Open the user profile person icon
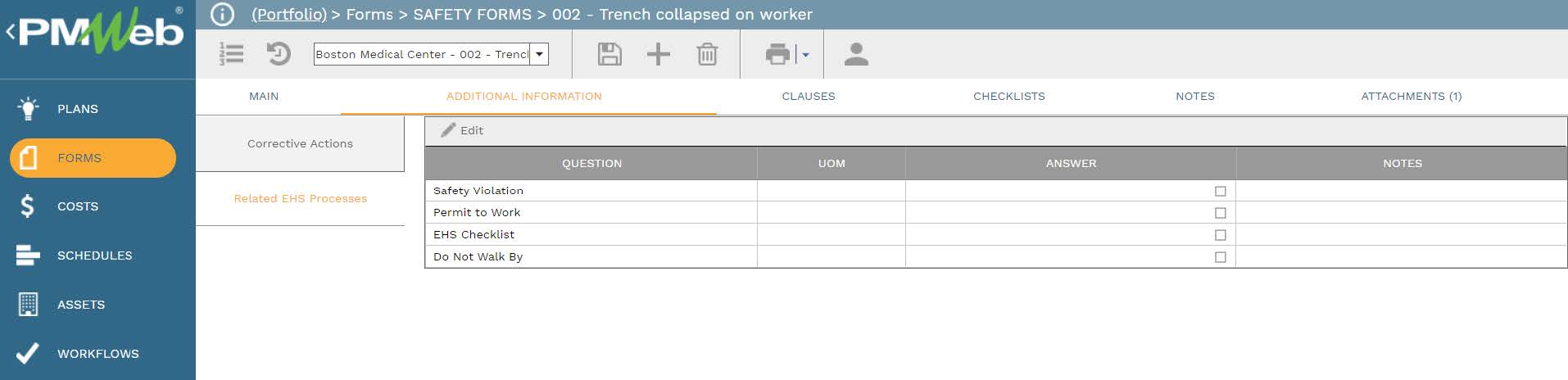Screen dimensions: 1568x380 point(856,54)
